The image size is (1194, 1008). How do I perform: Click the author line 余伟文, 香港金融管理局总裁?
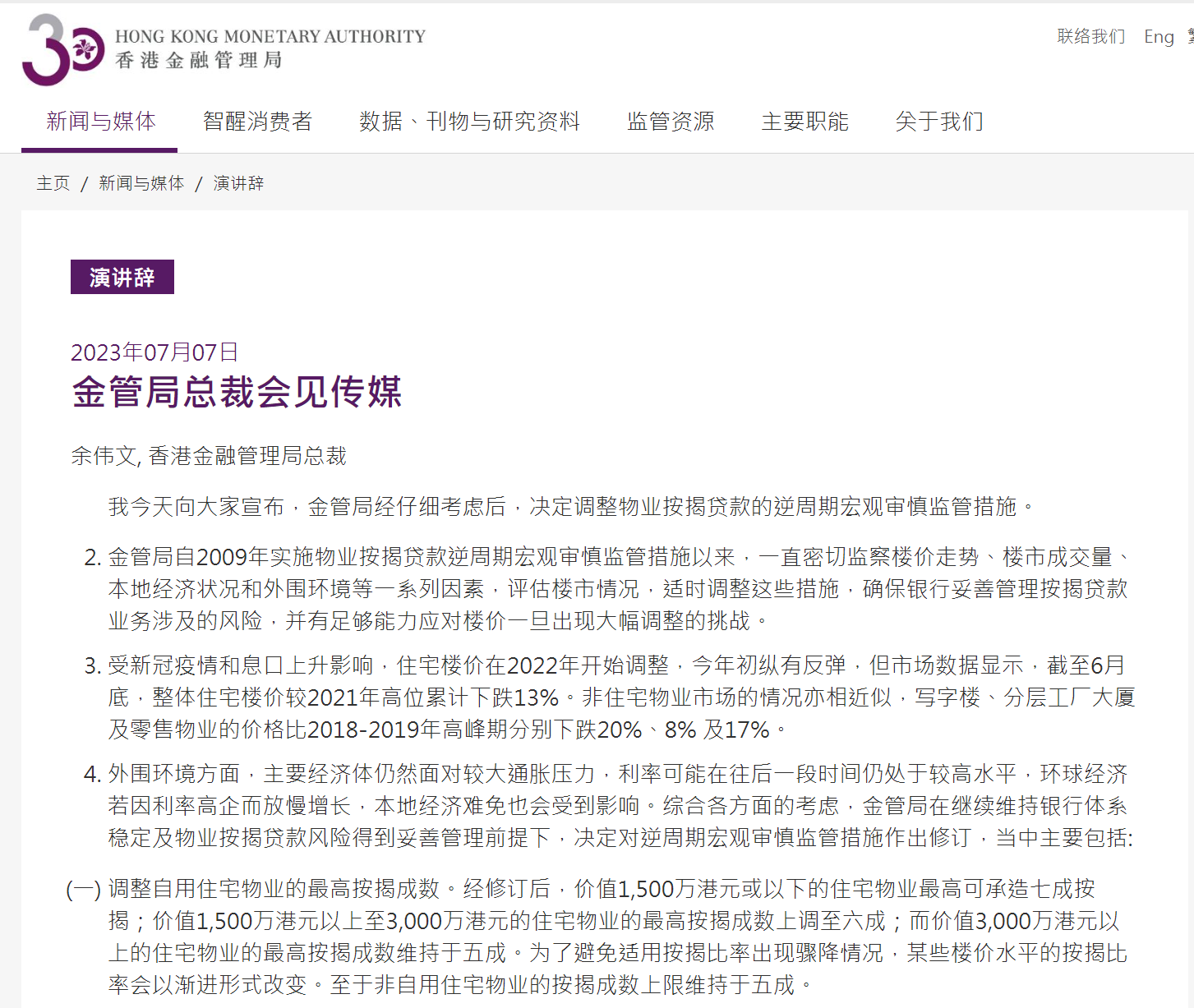pos(209,456)
